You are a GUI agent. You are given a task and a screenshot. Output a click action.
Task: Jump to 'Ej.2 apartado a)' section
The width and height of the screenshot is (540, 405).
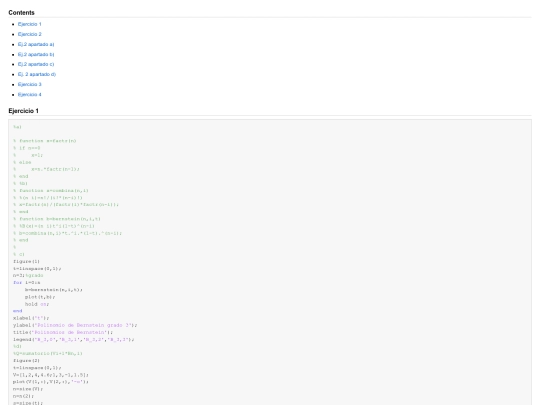click(x=36, y=44)
